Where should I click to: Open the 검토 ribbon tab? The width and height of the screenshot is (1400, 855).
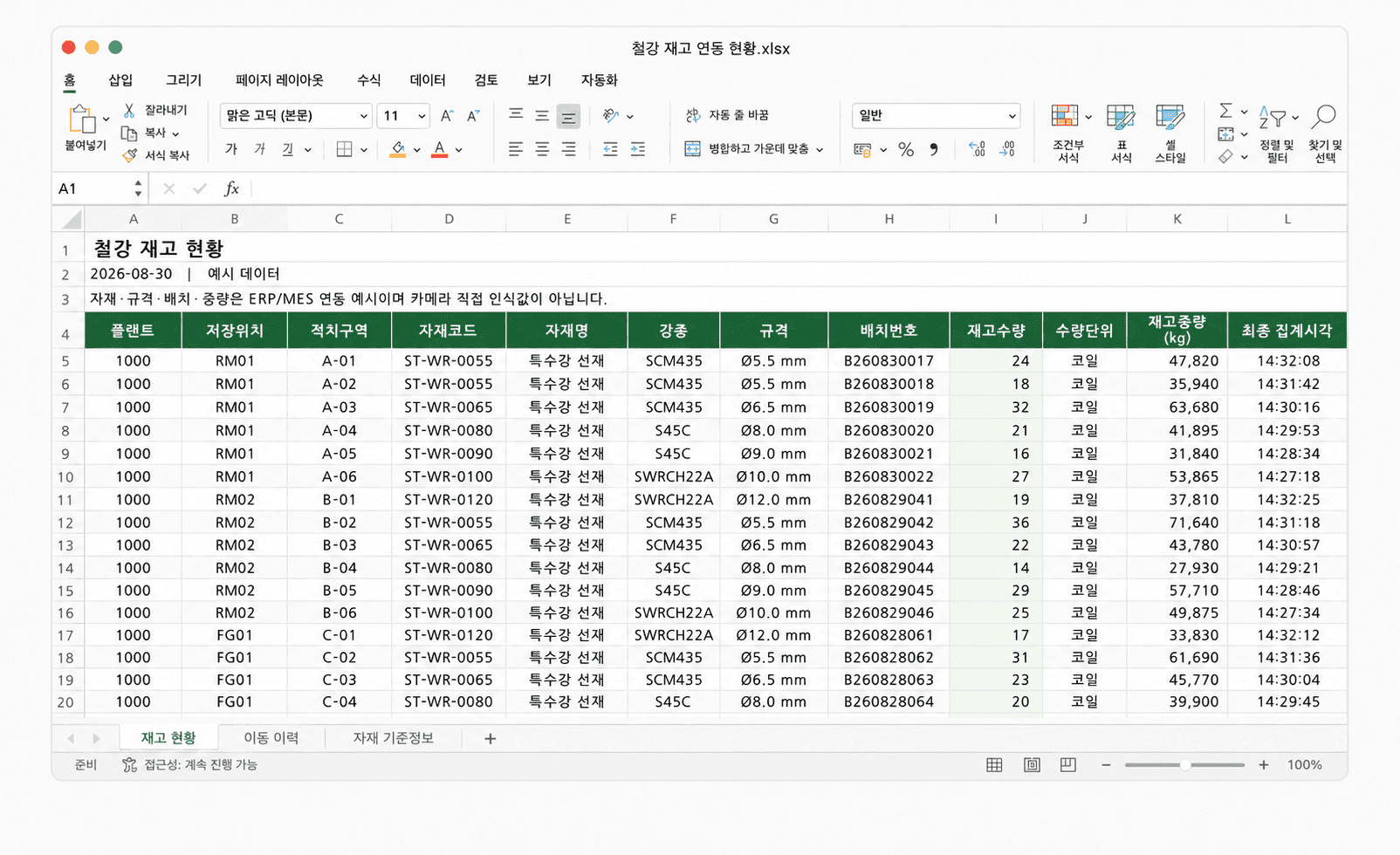tap(486, 80)
